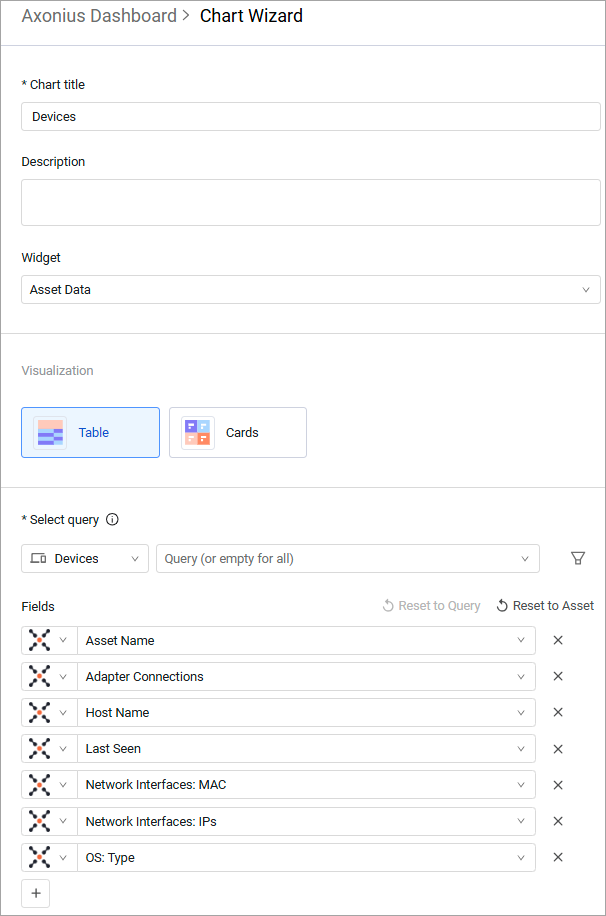Expand adapter chevron for Network Interfaces: MAC row
Viewport: 606px width, 916px height.
click(x=63, y=785)
